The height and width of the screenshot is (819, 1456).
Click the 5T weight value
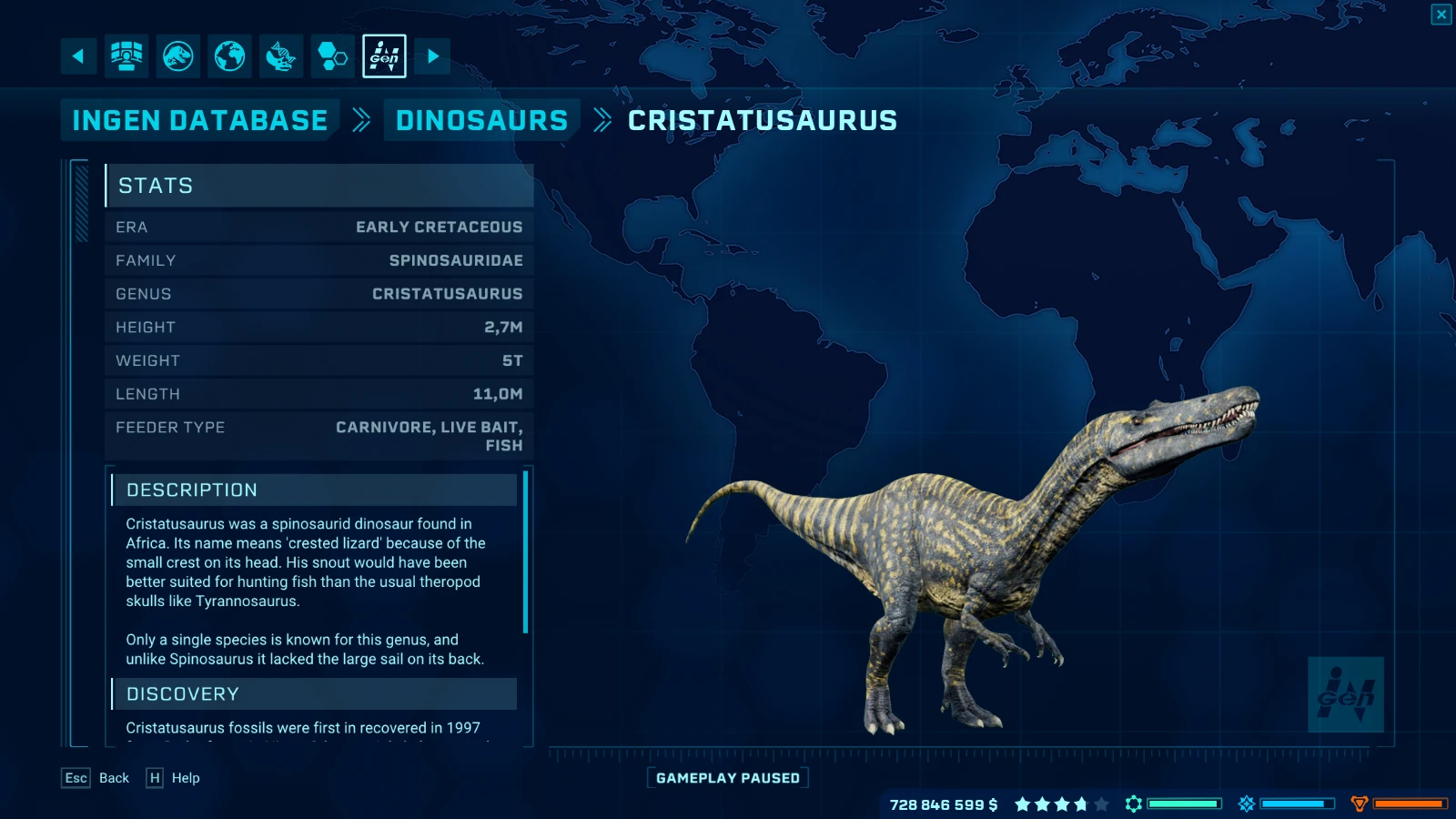coord(512,361)
